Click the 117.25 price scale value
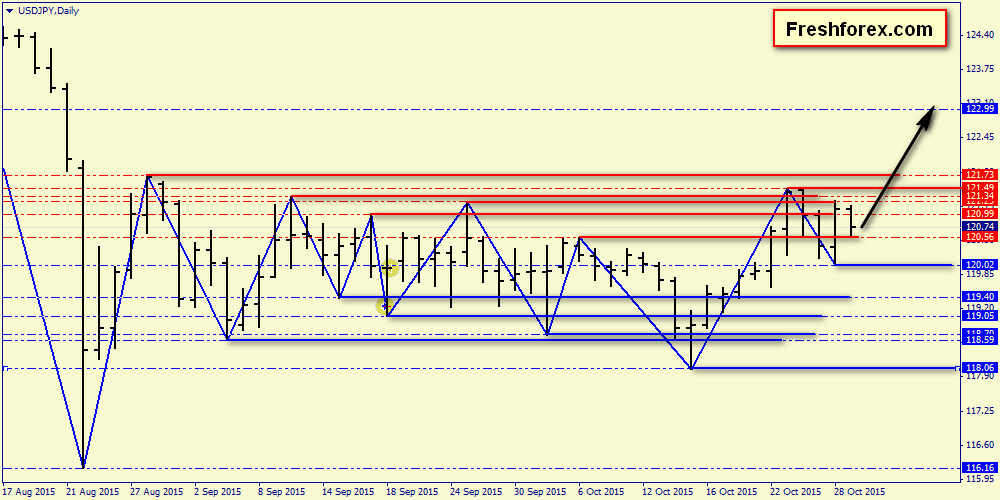This screenshot has width=1000, height=500. 981,411
